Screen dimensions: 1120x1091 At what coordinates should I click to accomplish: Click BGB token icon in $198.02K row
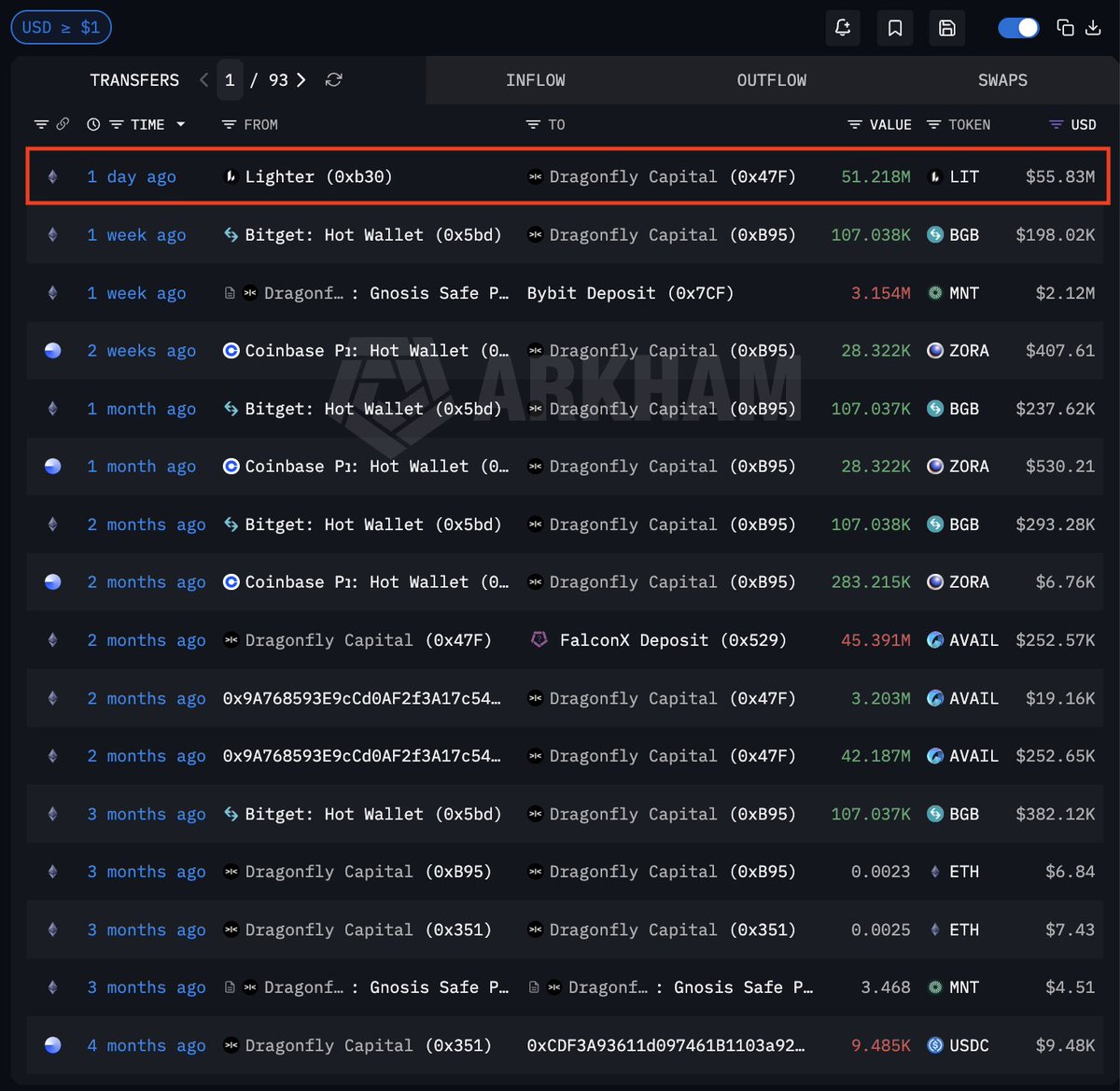tap(934, 235)
